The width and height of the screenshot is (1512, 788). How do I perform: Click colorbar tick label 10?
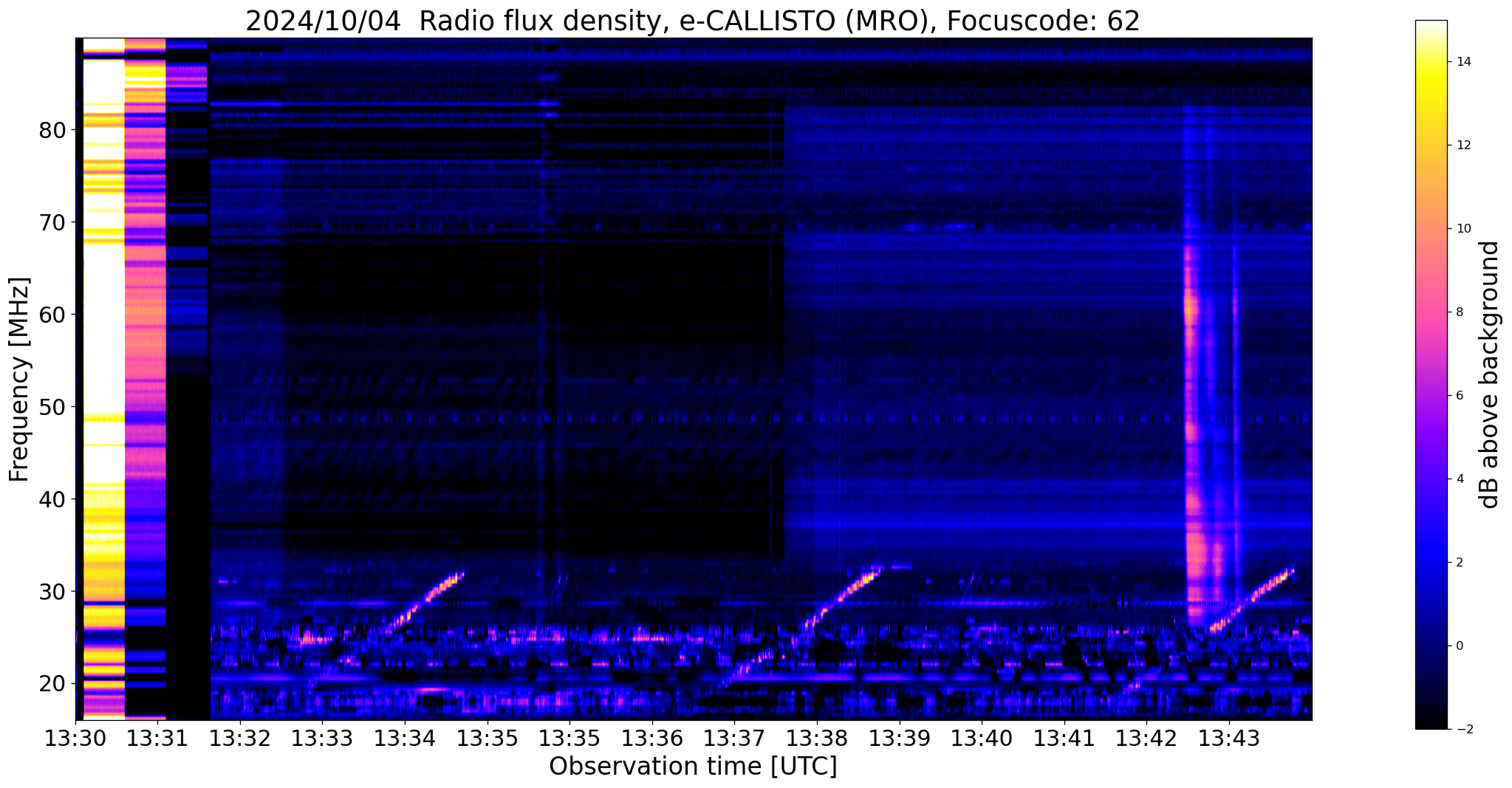(1463, 229)
